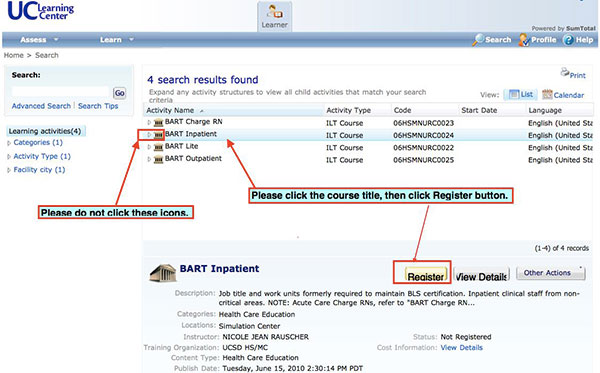This screenshot has width=600, height=373.
Task: Open Cost Information View Details link
Action: click(x=461, y=347)
